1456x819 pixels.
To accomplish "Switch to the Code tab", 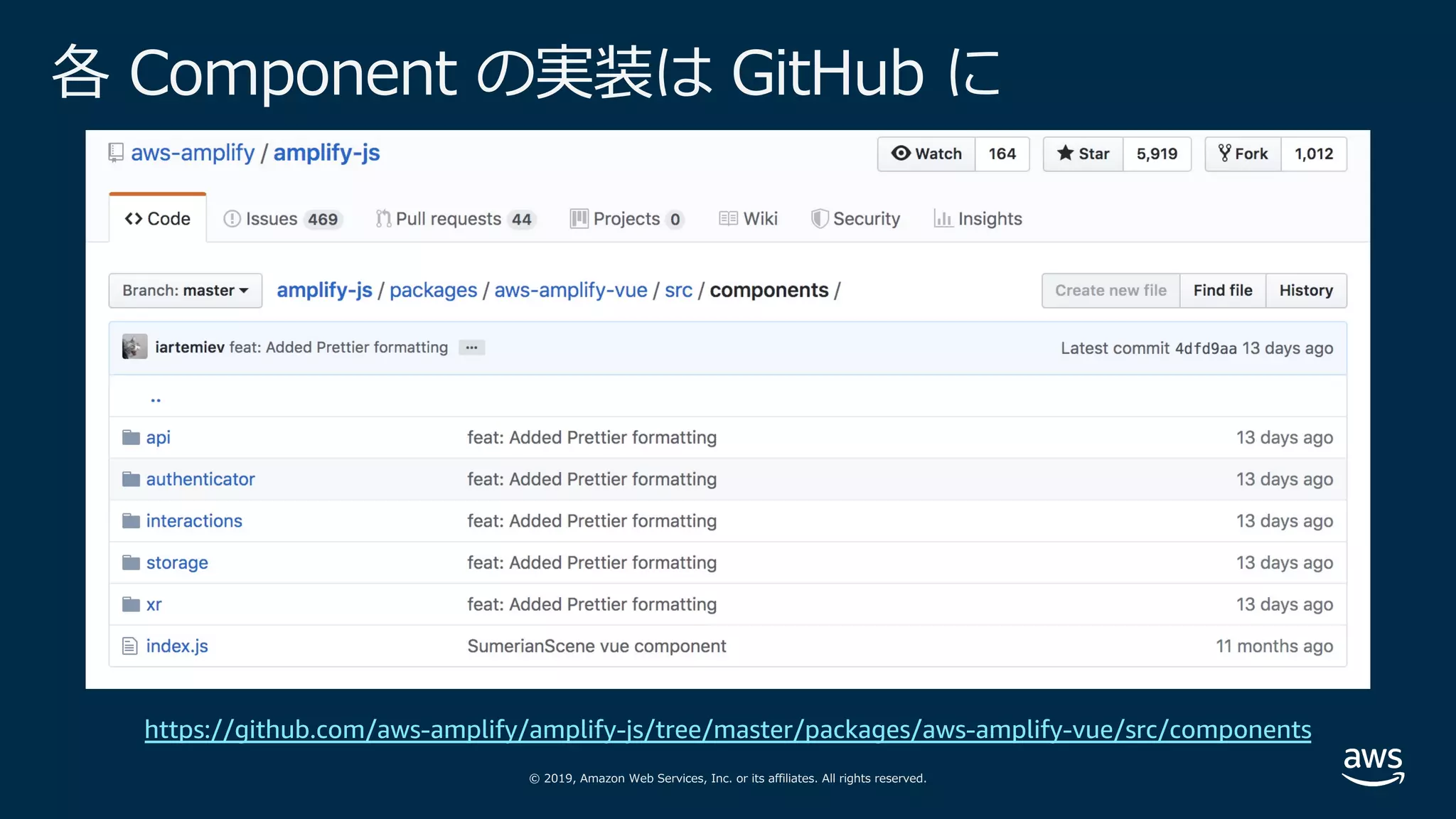I will 158,218.
